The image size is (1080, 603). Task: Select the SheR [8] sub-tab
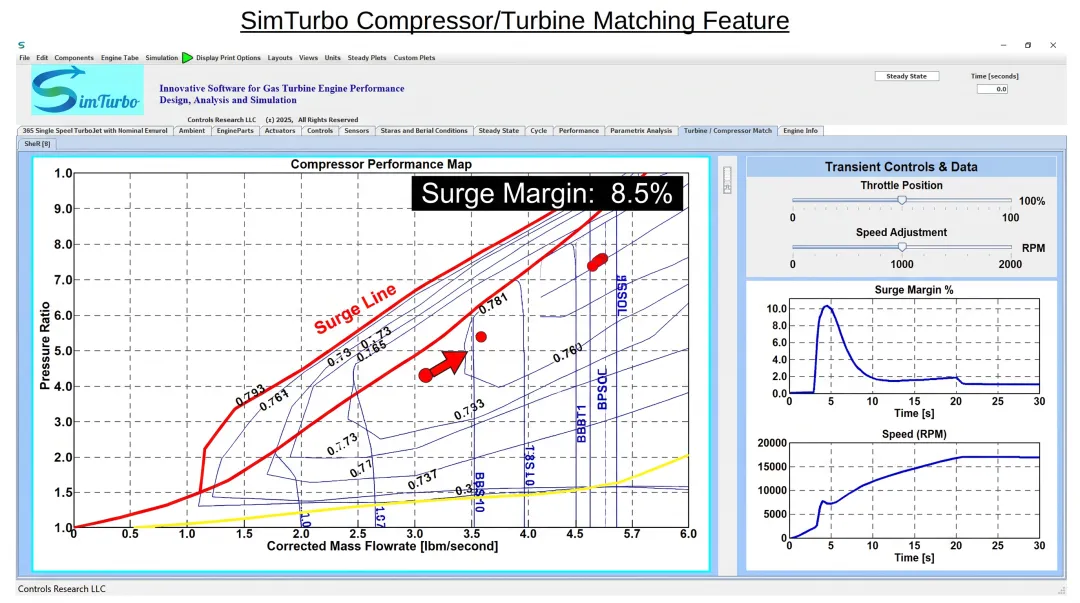point(37,144)
